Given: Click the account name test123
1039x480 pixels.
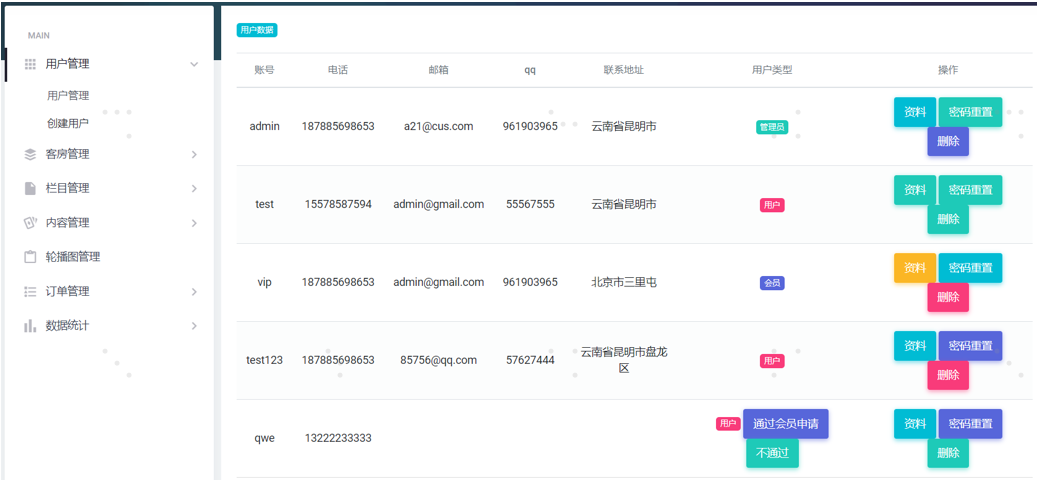Looking at the screenshot, I should pyautogui.click(x=264, y=360).
